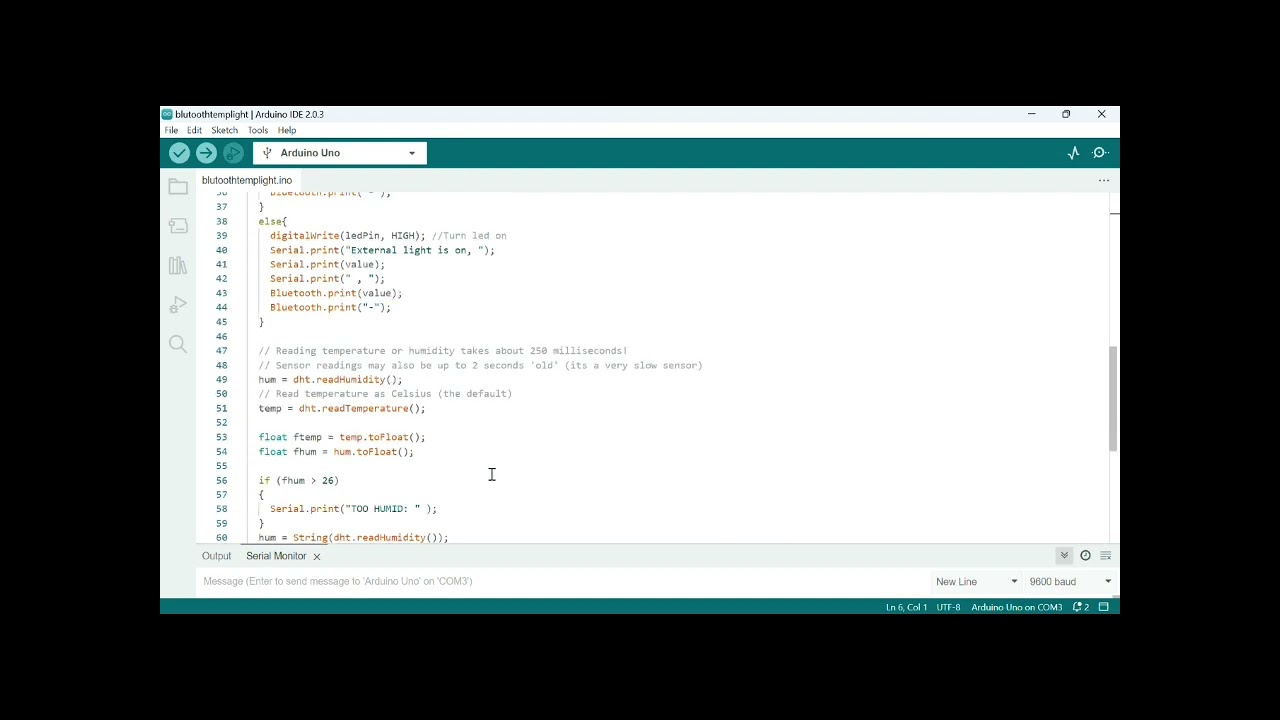Start the Debug tool in toolbar

pos(233,153)
